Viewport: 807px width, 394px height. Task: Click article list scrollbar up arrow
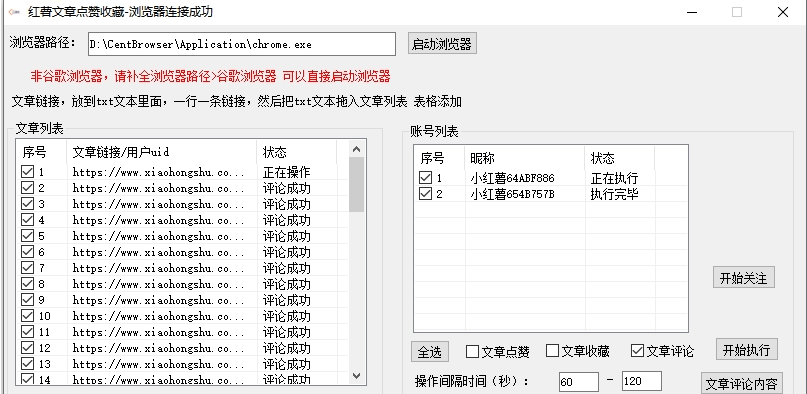[x=356, y=149]
